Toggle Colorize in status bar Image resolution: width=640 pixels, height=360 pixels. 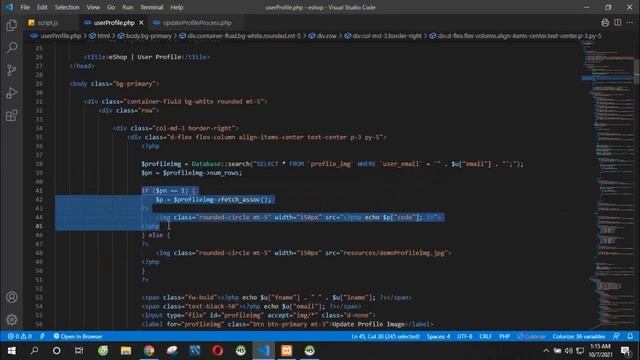click(531, 336)
